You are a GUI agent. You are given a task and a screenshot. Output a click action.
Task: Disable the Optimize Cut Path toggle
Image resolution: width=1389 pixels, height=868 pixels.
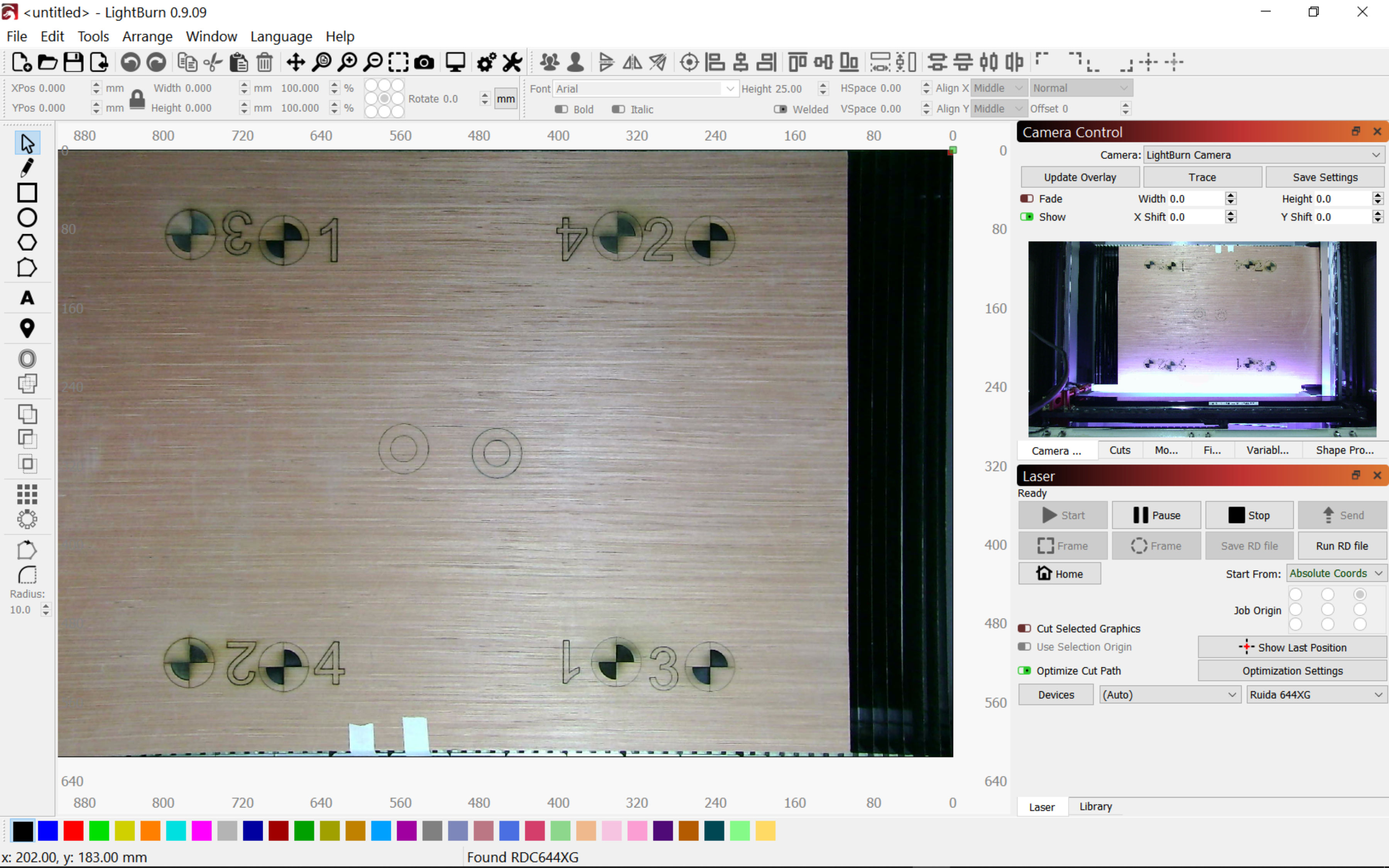(x=1024, y=670)
